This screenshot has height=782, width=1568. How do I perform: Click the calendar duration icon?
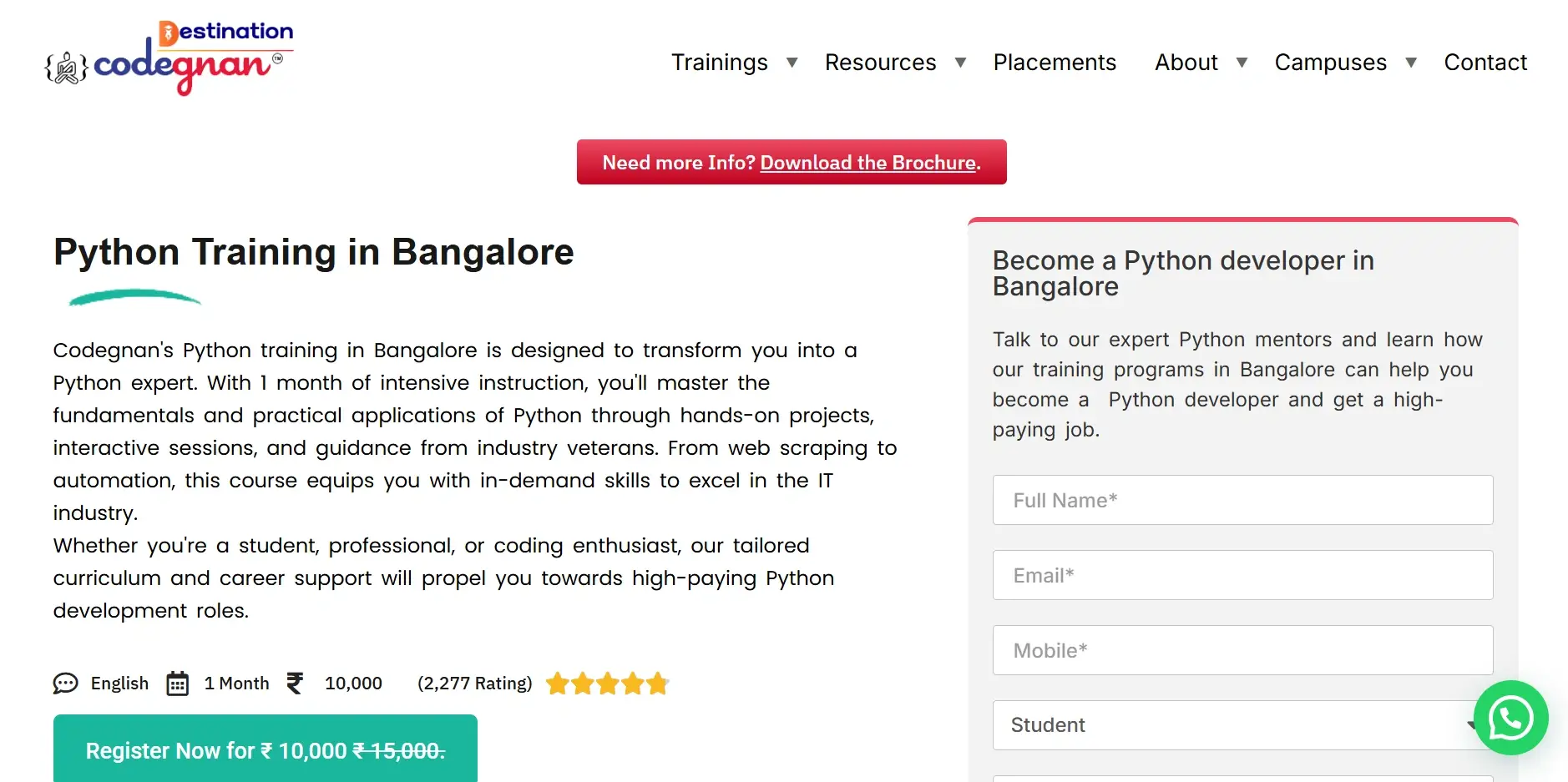(x=177, y=684)
